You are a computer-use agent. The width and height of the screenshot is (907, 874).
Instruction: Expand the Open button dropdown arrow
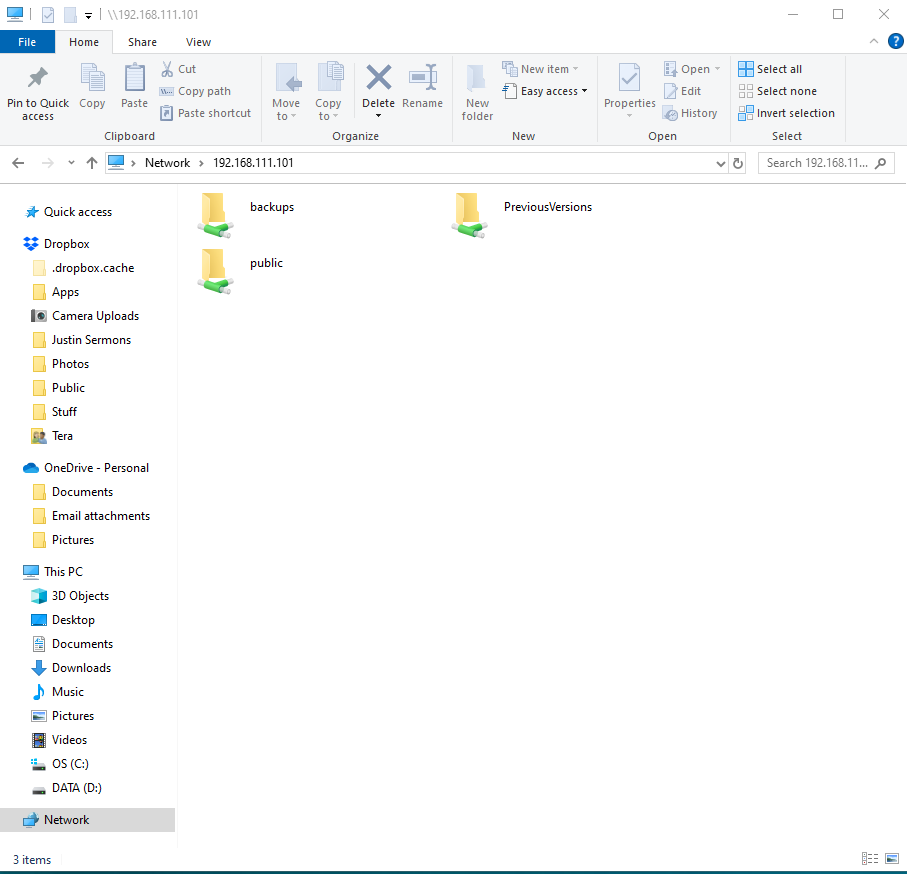tap(717, 69)
